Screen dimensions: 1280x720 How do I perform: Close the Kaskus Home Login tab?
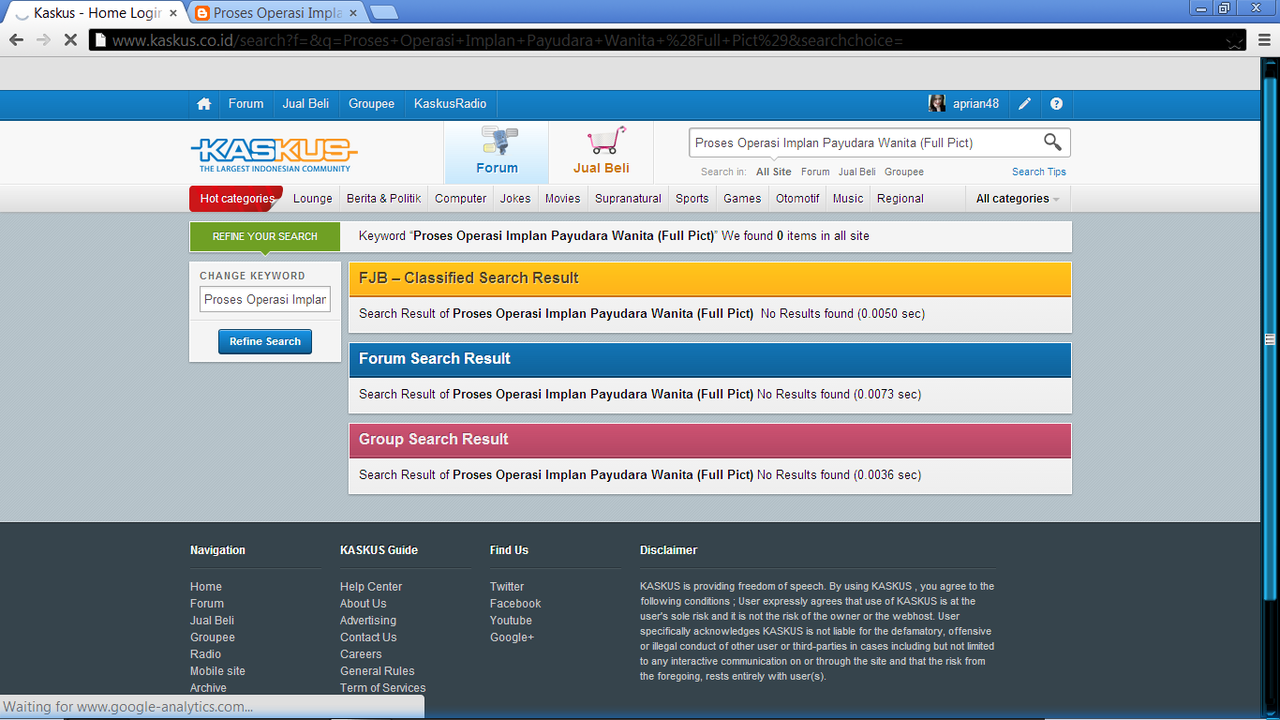click(173, 14)
